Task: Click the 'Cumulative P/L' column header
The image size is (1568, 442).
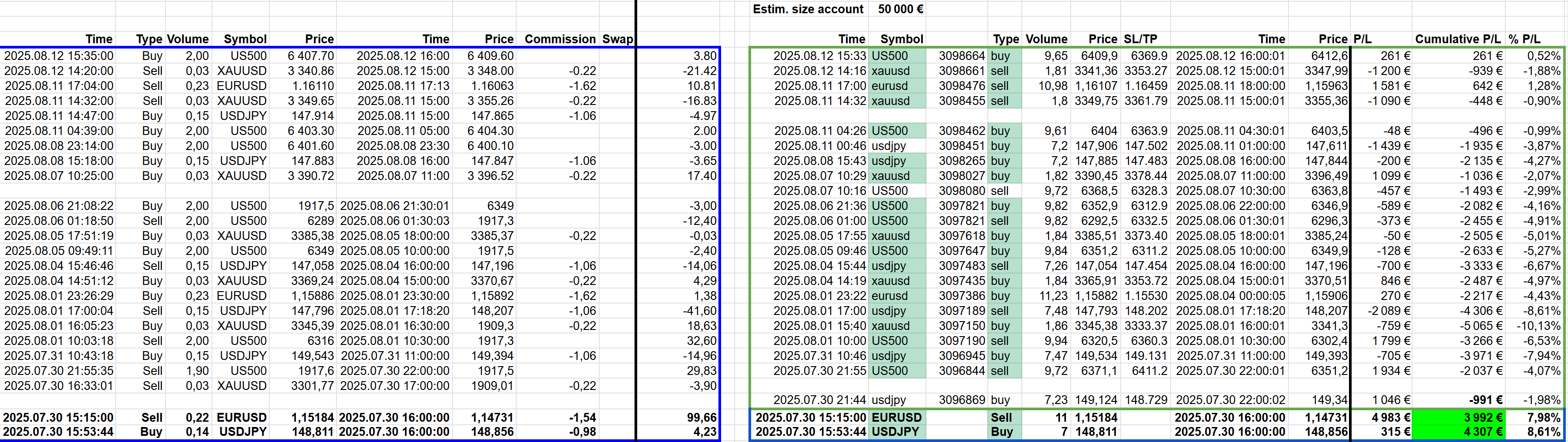Action: pyautogui.click(x=1458, y=39)
